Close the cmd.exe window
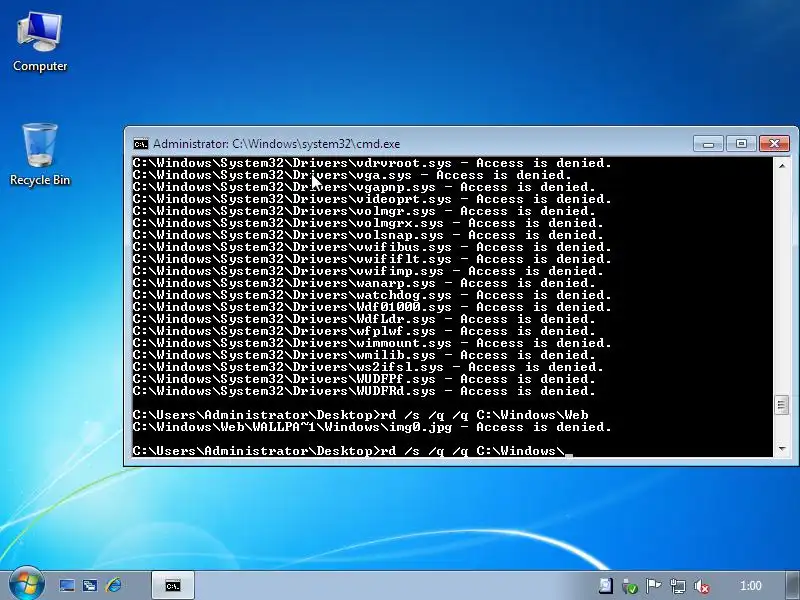Screen dimensions: 800x600 tap(774, 144)
